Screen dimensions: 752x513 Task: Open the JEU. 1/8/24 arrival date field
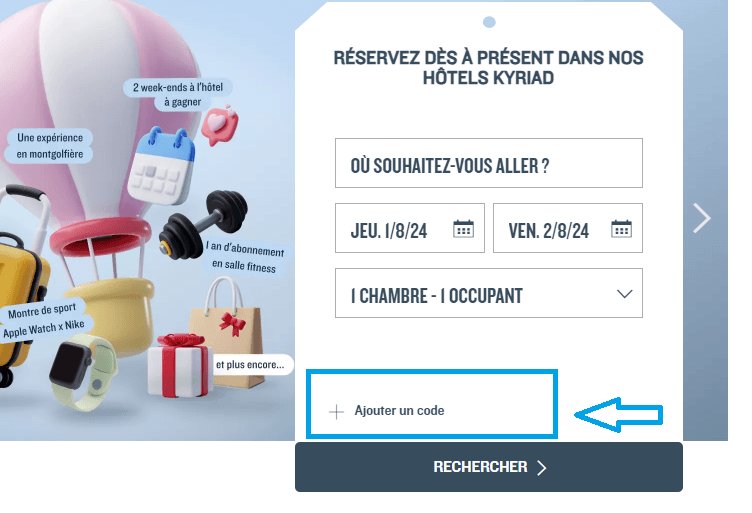click(x=410, y=228)
